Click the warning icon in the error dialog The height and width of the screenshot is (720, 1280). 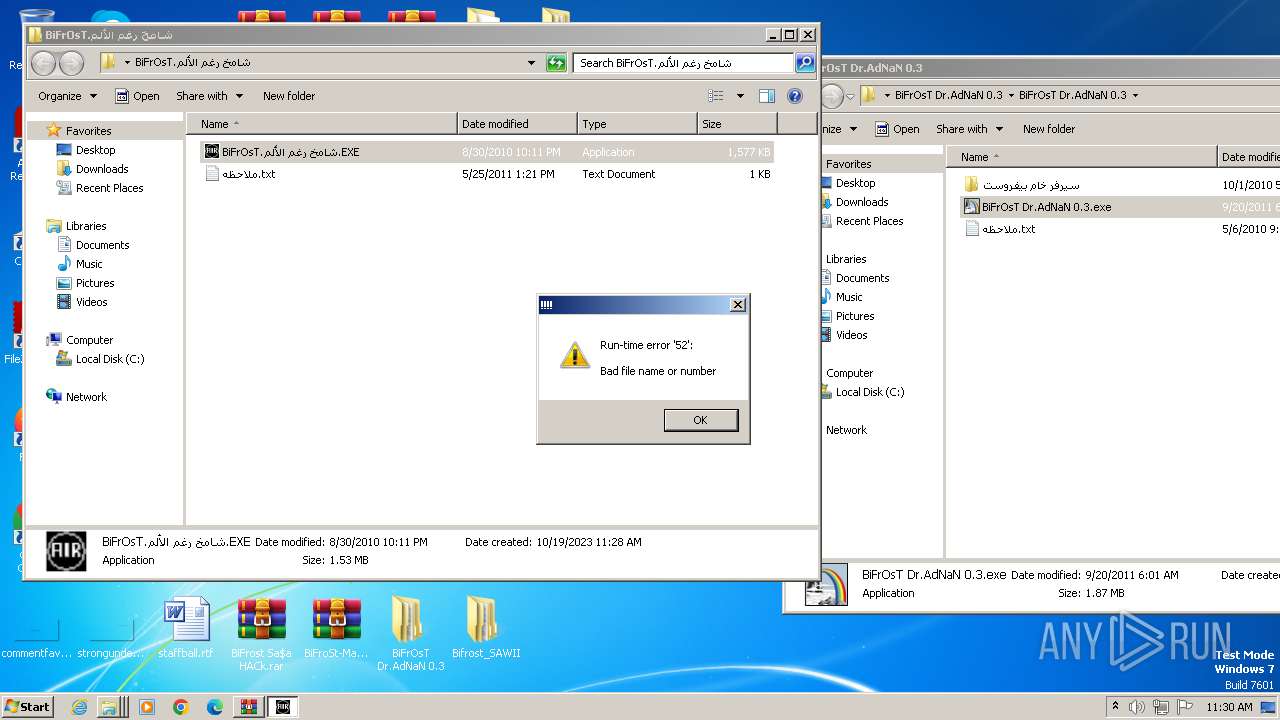tap(574, 354)
